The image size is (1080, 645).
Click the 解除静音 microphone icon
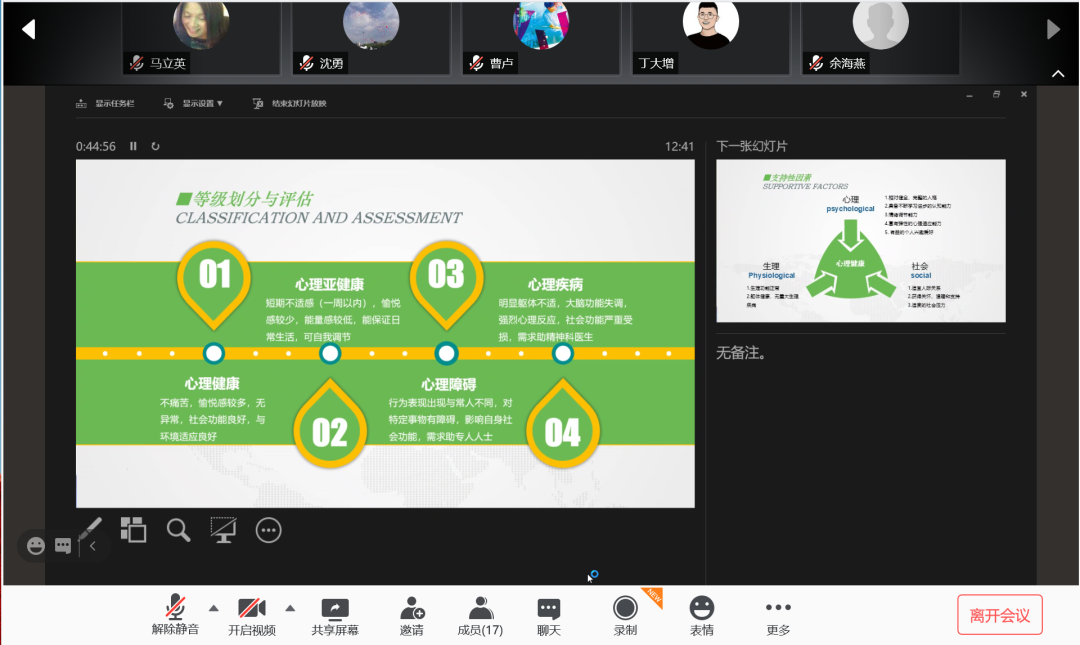point(175,608)
